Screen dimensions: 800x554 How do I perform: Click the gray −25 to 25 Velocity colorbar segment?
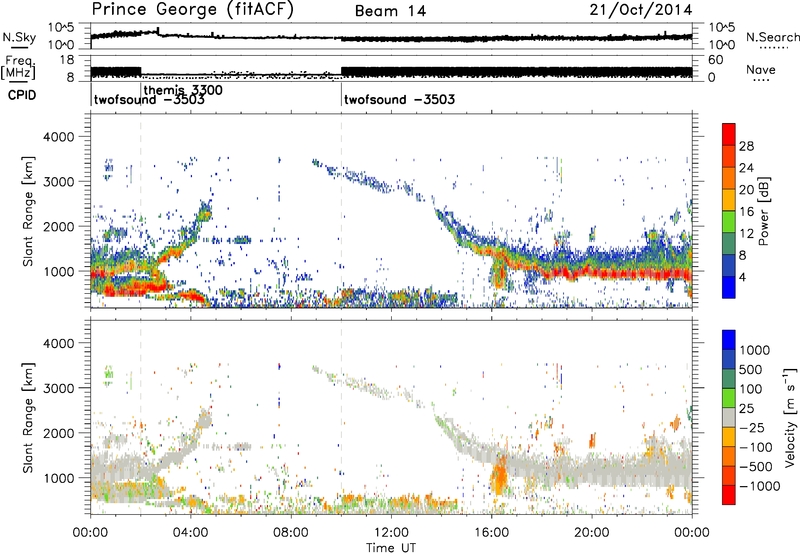[729, 417]
